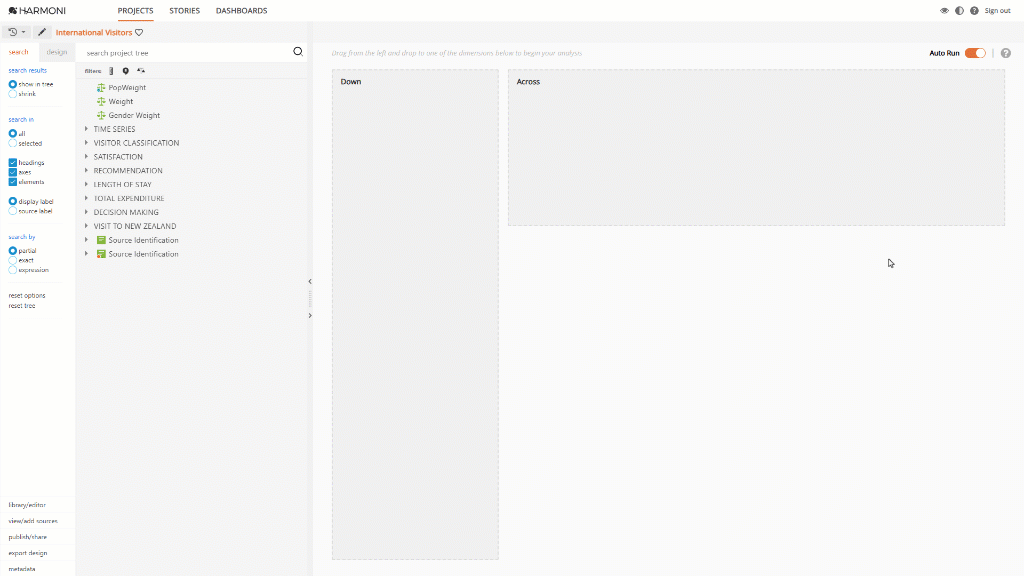Screen dimensions: 1024x576
Task: Click the search magnifier icon
Action: tap(298, 52)
